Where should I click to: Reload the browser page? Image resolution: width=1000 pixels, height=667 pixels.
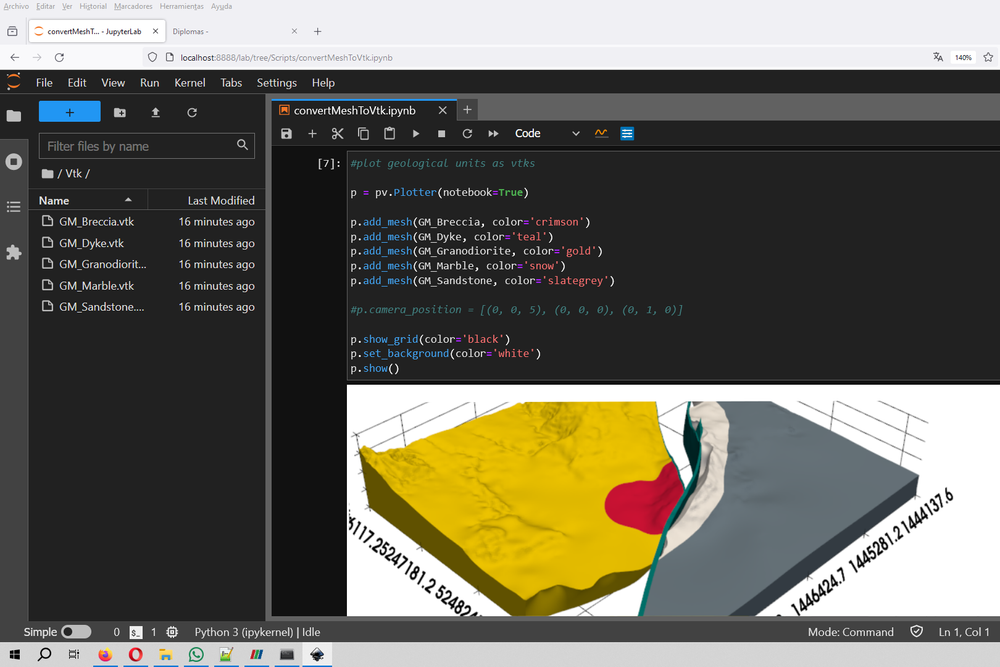(x=59, y=57)
